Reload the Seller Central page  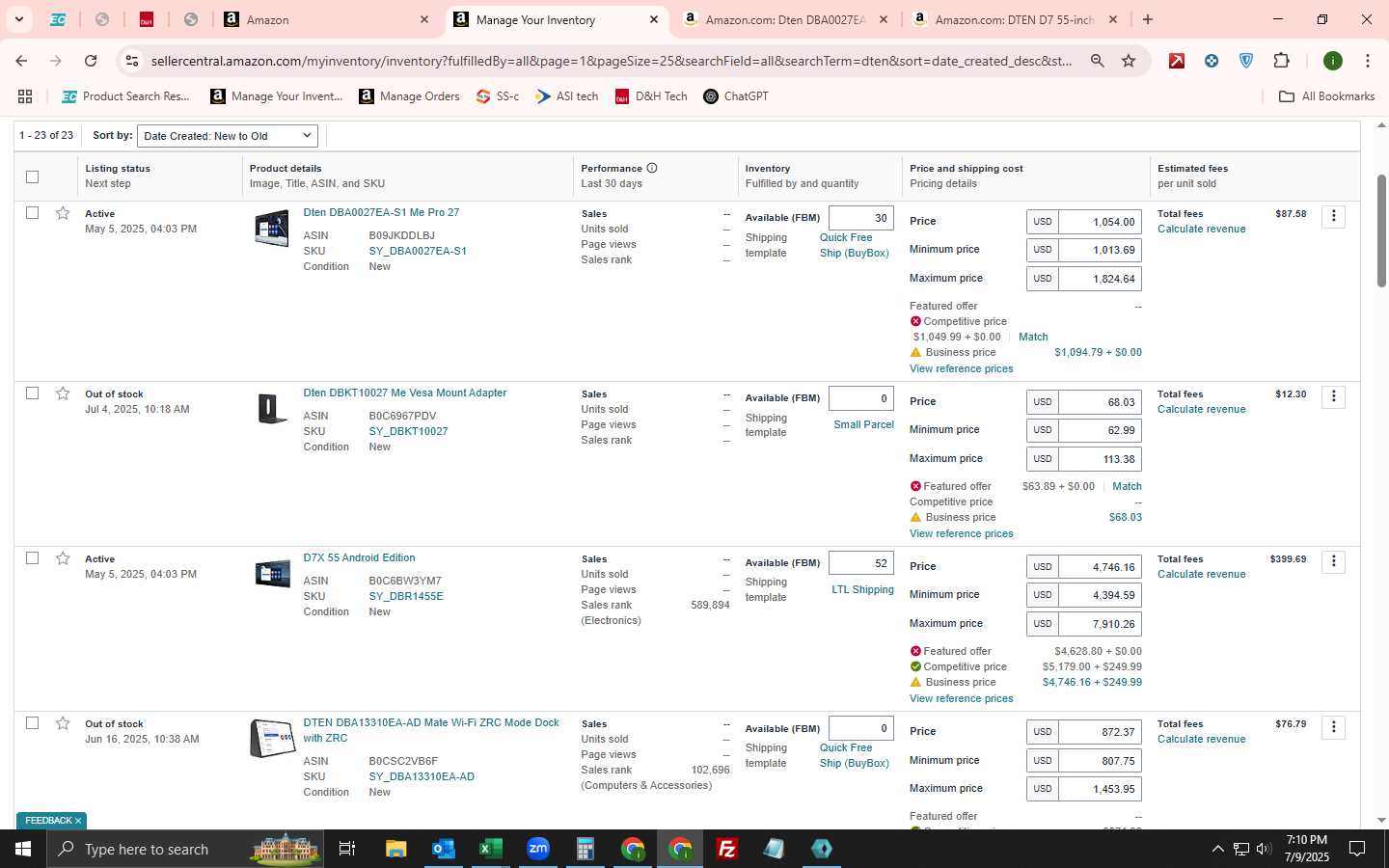point(91,61)
